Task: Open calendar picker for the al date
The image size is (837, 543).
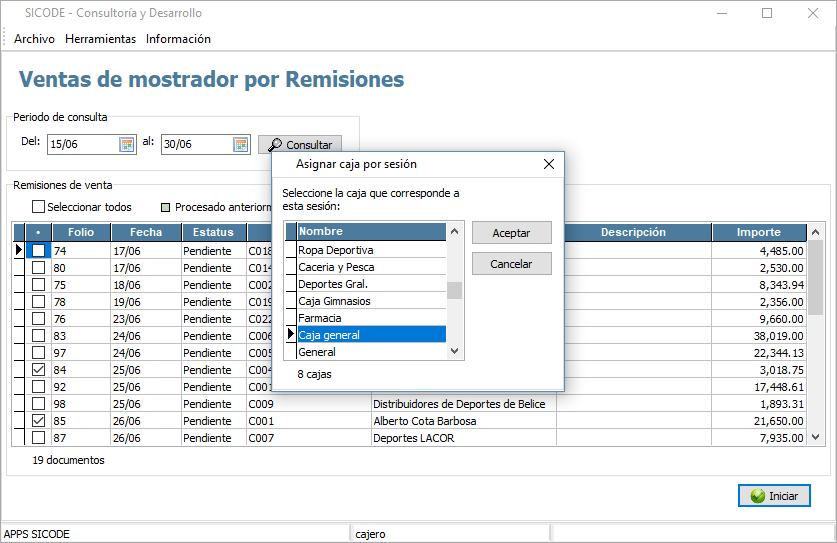Action: (x=241, y=144)
